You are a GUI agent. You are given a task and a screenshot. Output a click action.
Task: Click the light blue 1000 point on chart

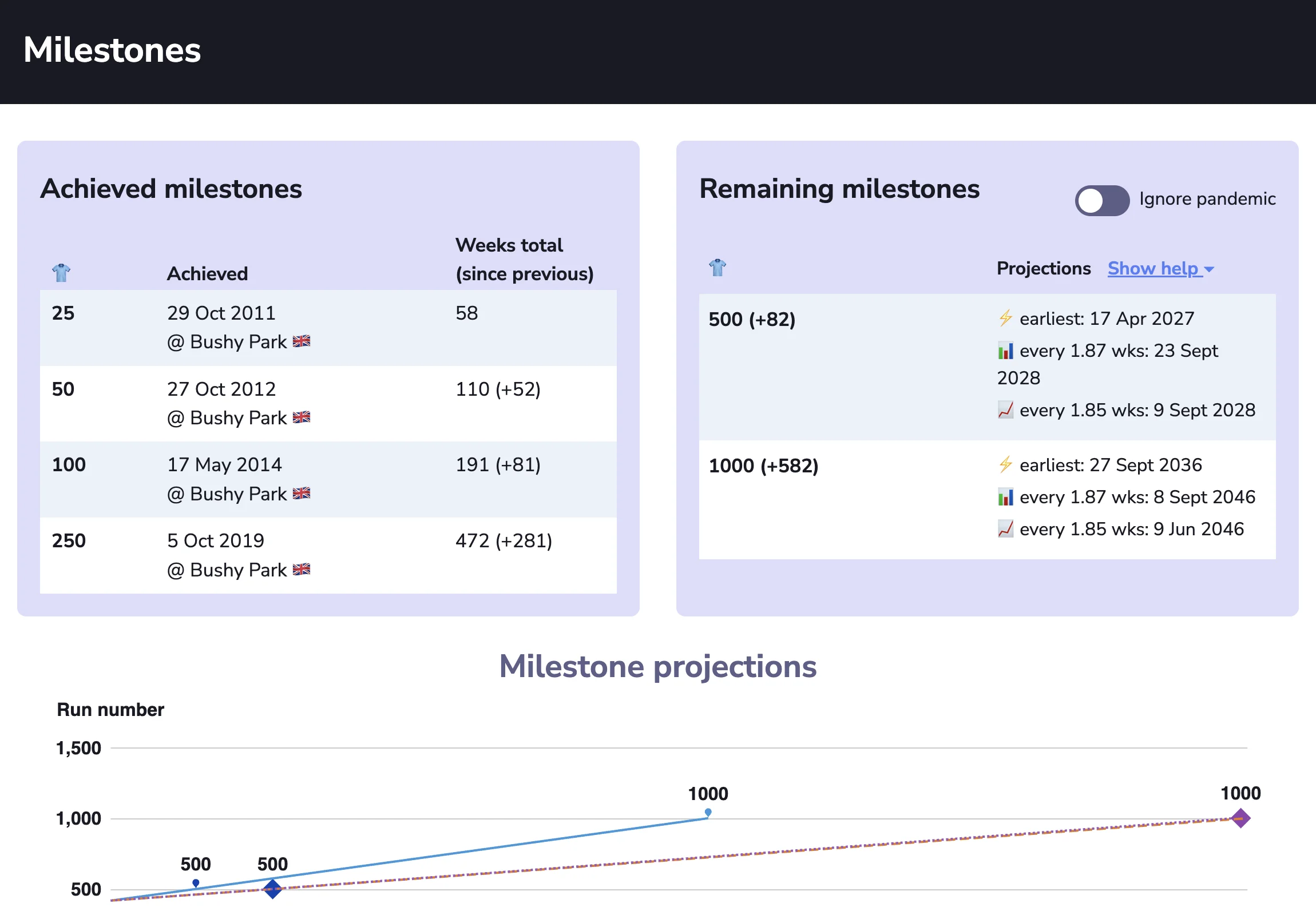[x=708, y=811]
